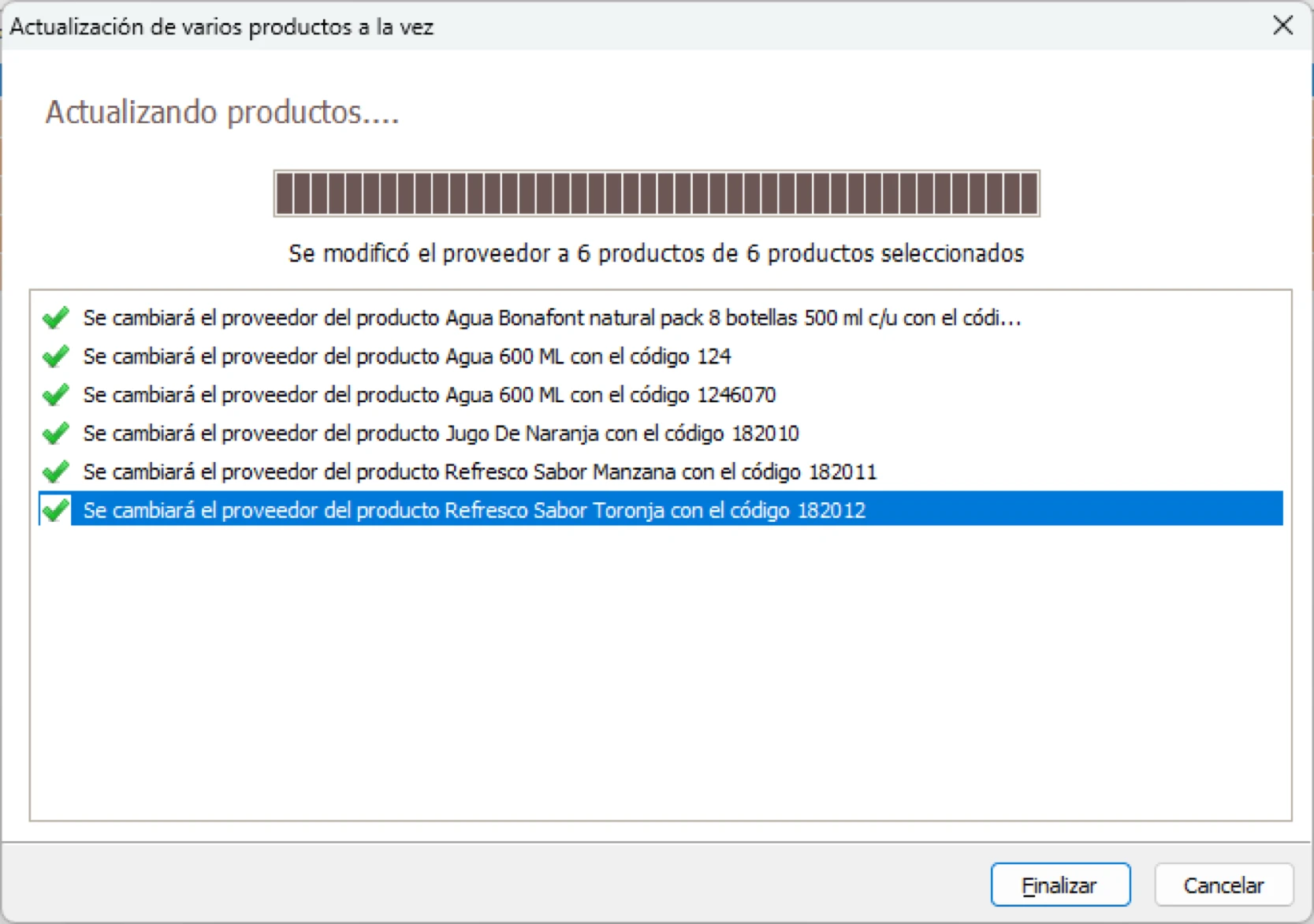Click the green checkmark next to código 124
Viewport: 1314px width, 924px height.
(x=55, y=356)
